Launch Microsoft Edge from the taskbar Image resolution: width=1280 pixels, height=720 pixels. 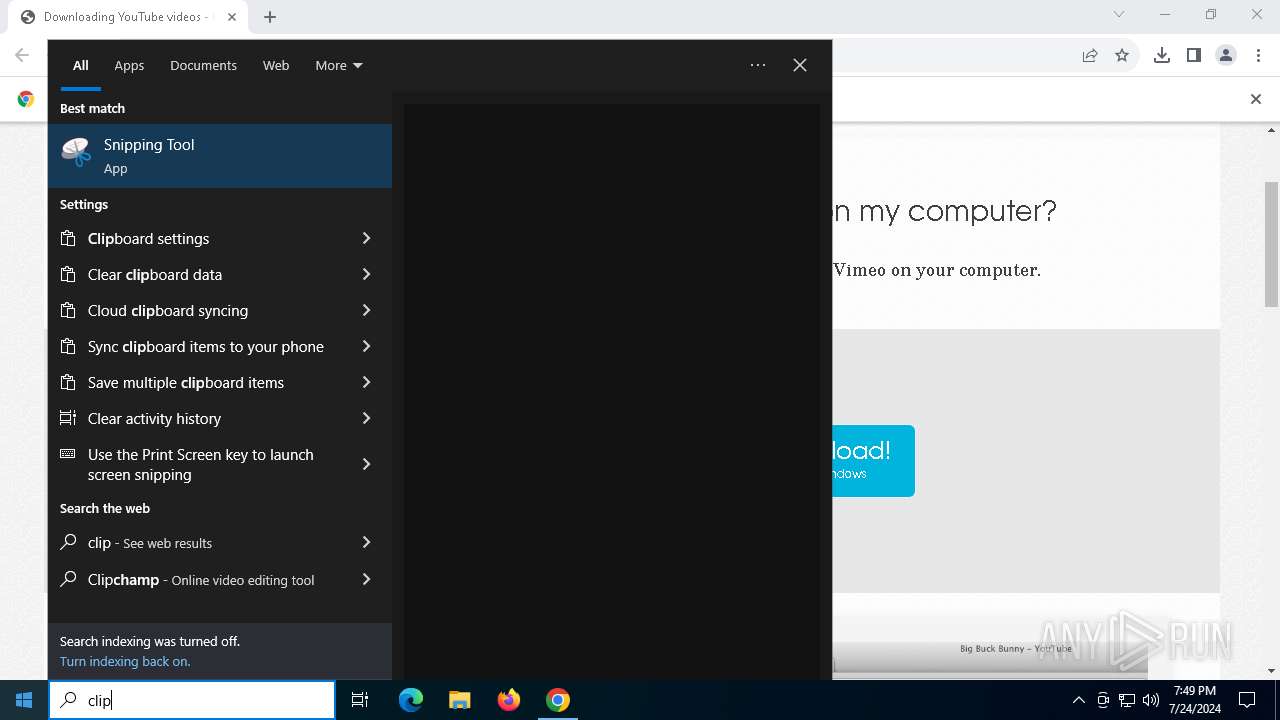click(411, 700)
